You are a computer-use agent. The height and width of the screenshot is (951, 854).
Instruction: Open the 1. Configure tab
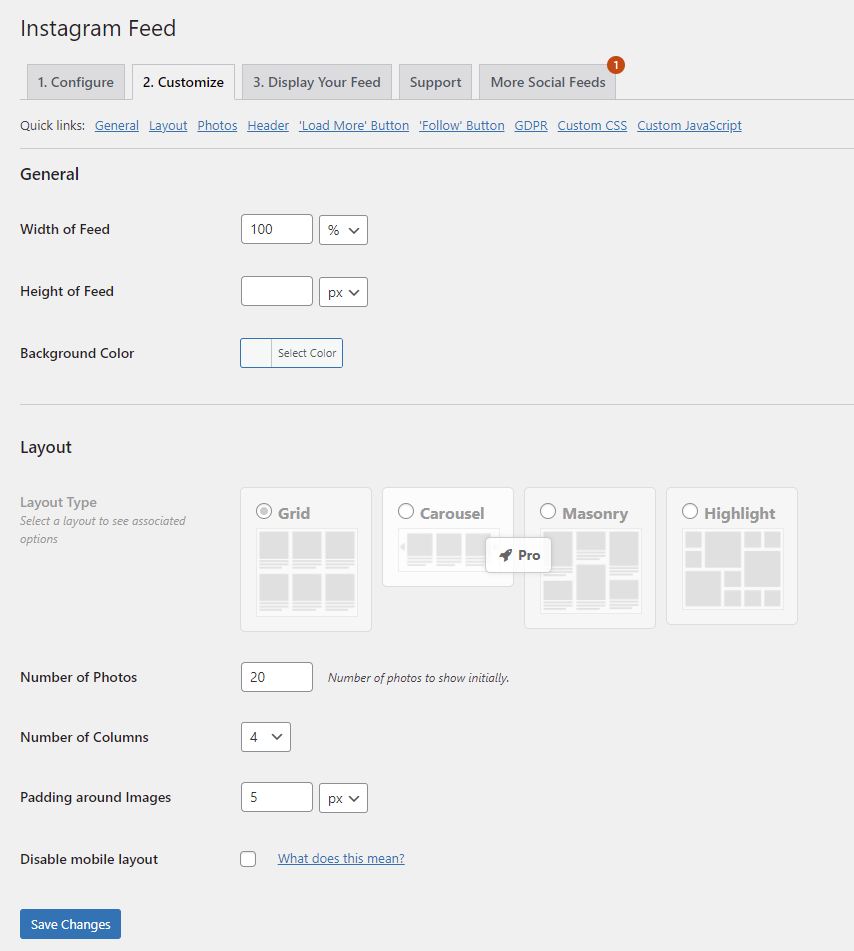pyautogui.click(x=76, y=82)
